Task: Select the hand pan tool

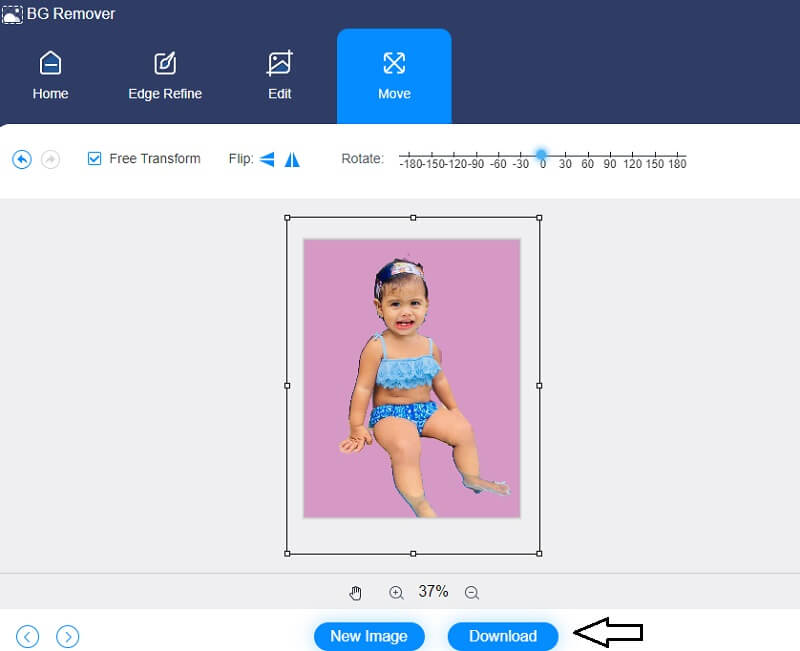Action: click(x=356, y=592)
